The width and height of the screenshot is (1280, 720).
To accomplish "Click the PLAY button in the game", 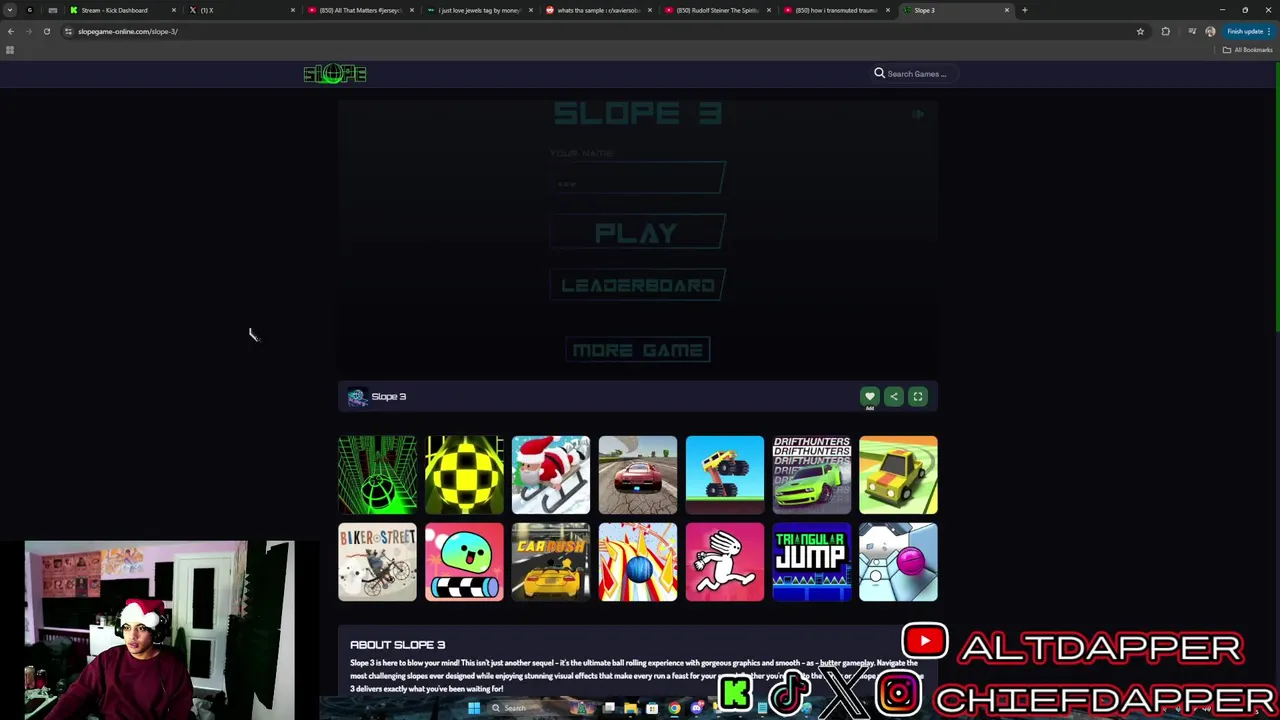I will (x=637, y=233).
